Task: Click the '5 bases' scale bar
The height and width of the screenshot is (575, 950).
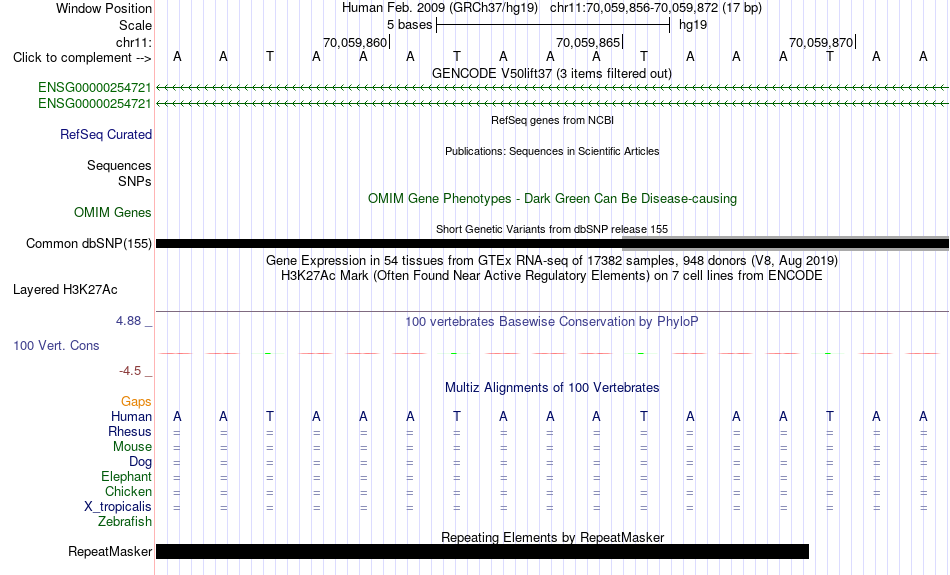Action: click(x=553, y=25)
